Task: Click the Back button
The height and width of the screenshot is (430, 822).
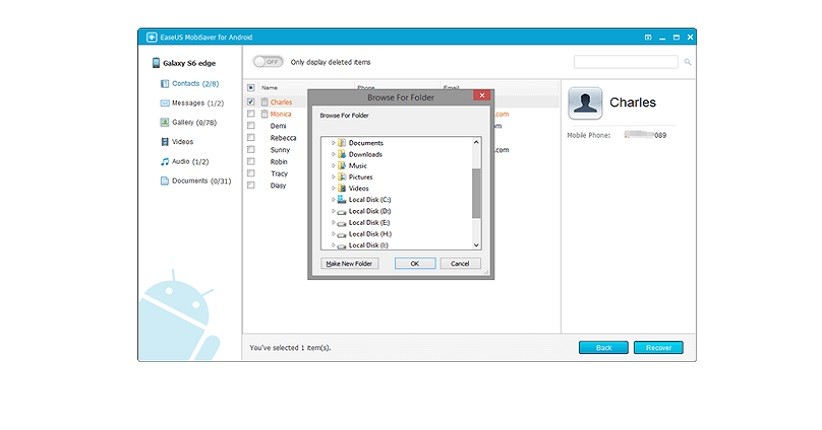Action: point(603,348)
